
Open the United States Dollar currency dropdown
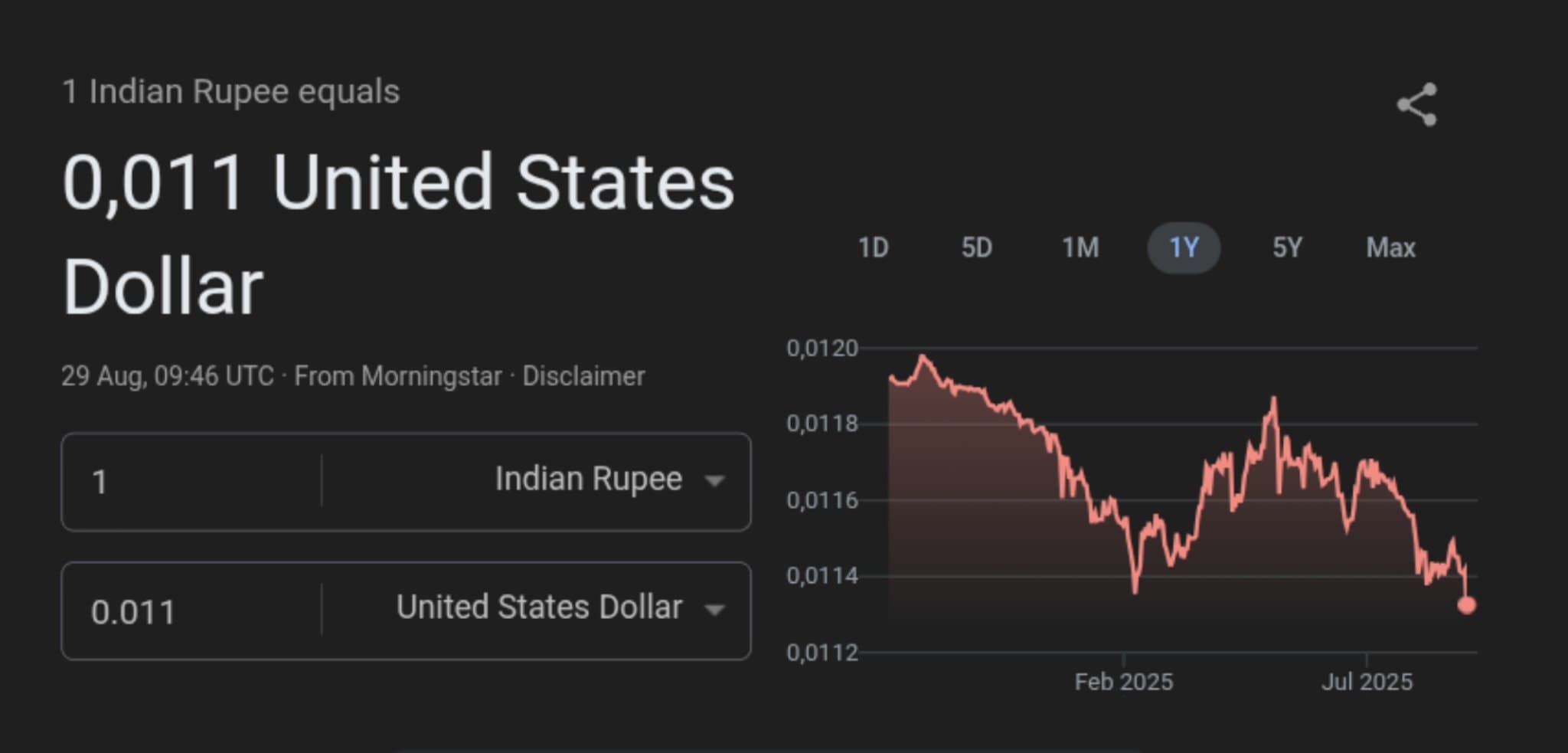(x=538, y=607)
